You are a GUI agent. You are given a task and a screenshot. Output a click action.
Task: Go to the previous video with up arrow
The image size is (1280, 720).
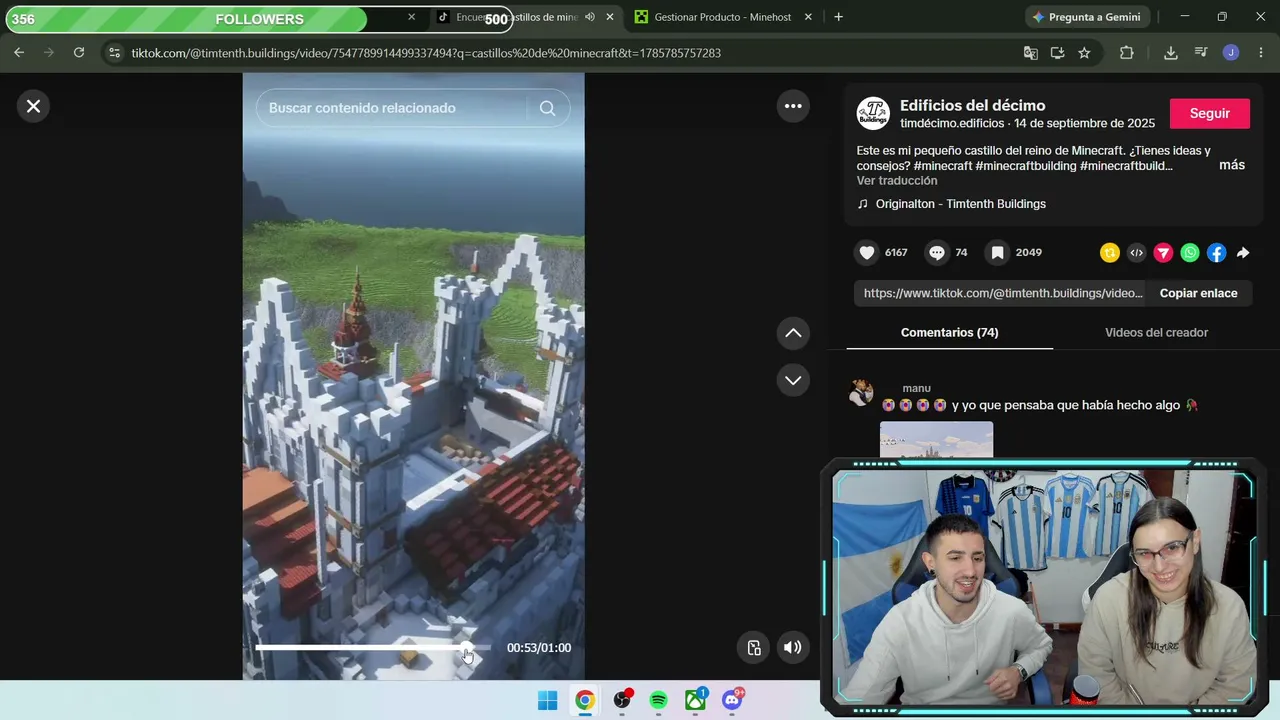pos(793,333)
